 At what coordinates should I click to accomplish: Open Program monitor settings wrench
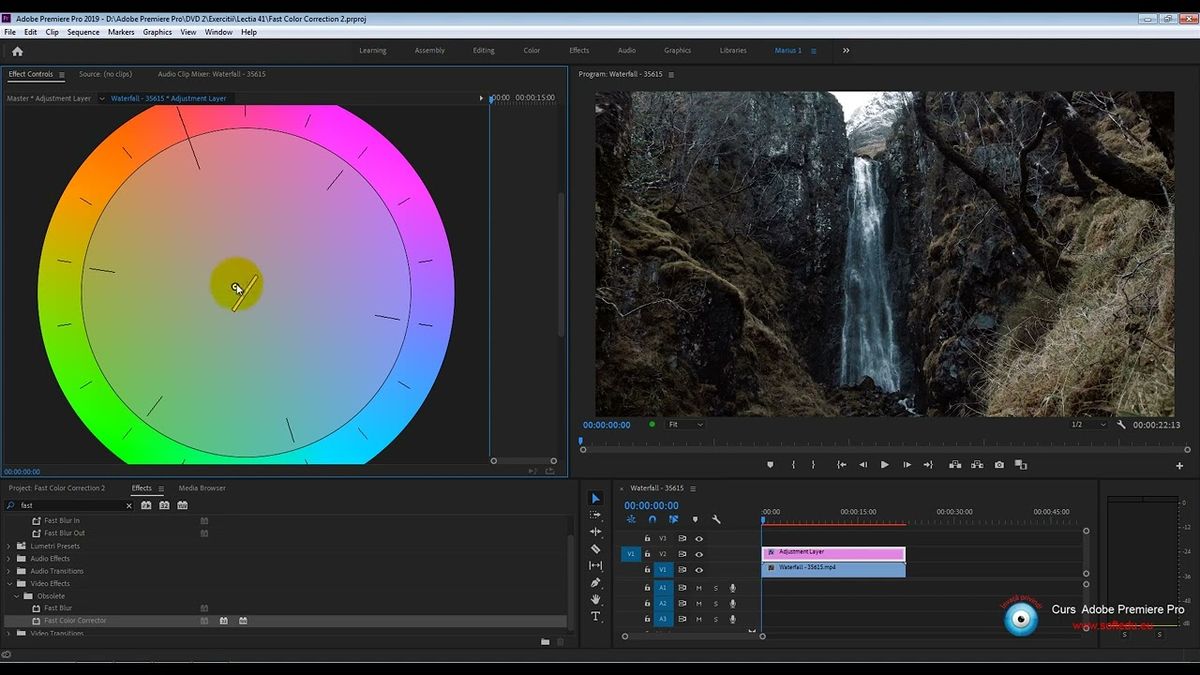pyautogui.click(x=1122, y=425)
